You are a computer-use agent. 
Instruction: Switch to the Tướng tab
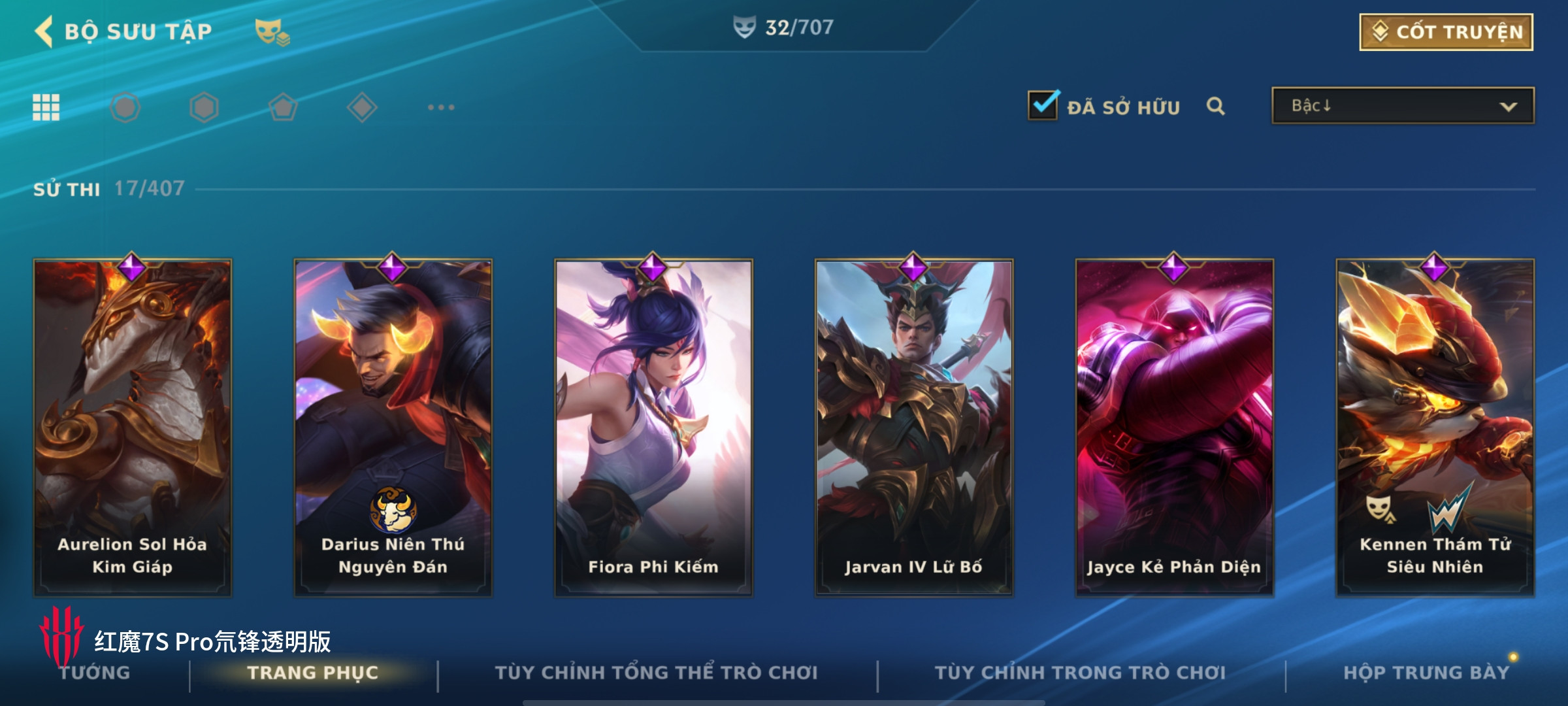95,673
